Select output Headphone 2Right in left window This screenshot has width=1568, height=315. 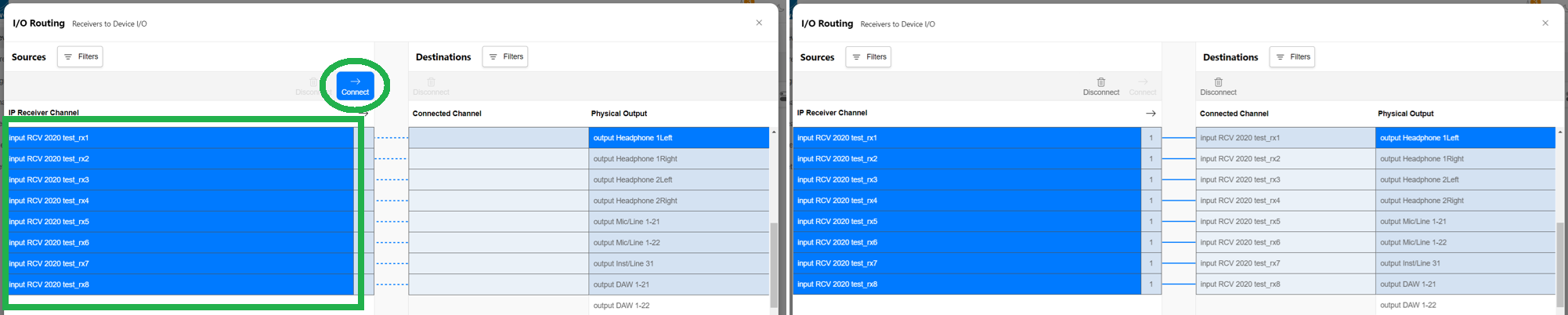[x=678, y=201]
